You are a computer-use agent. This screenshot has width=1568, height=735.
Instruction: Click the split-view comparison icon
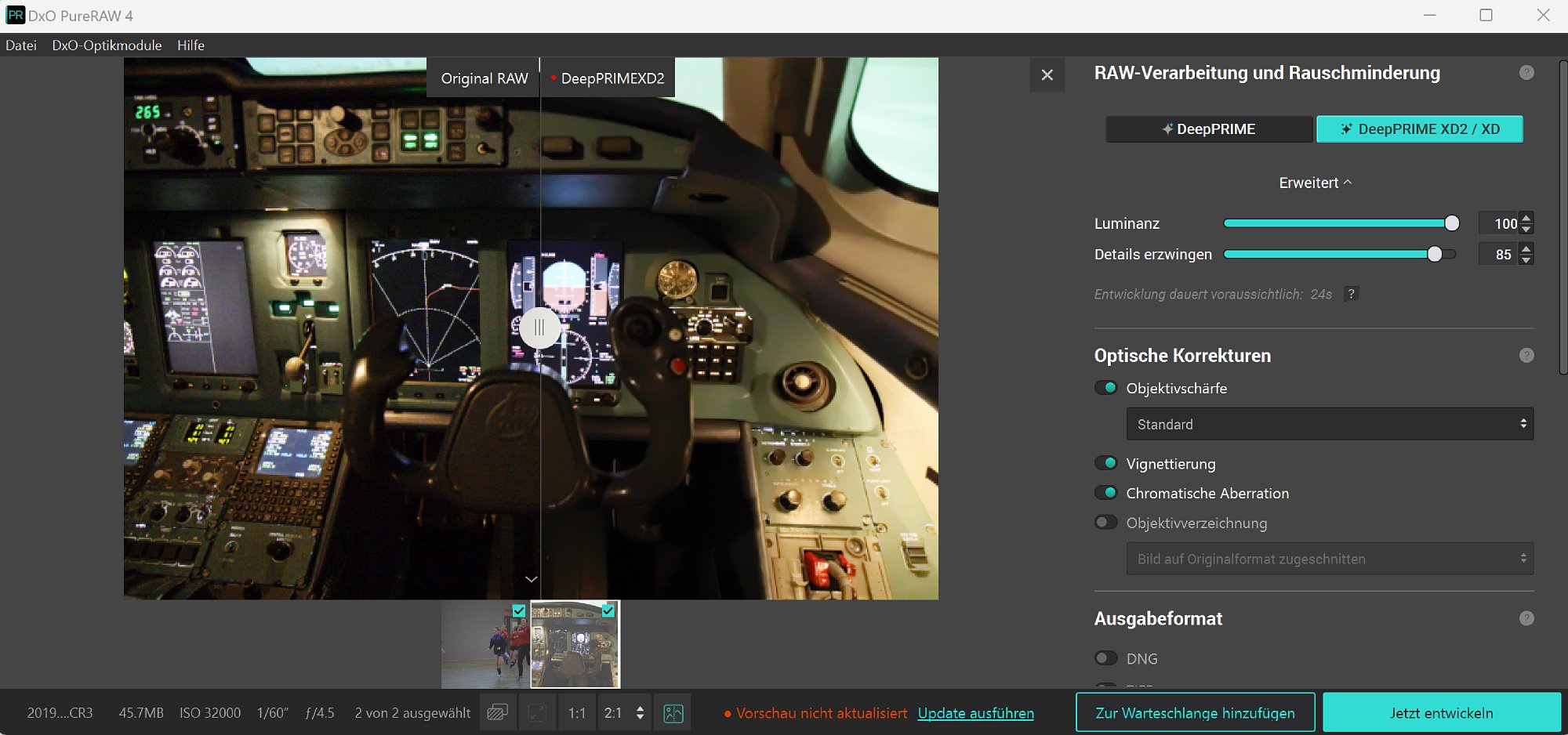(x=673, y=713)
